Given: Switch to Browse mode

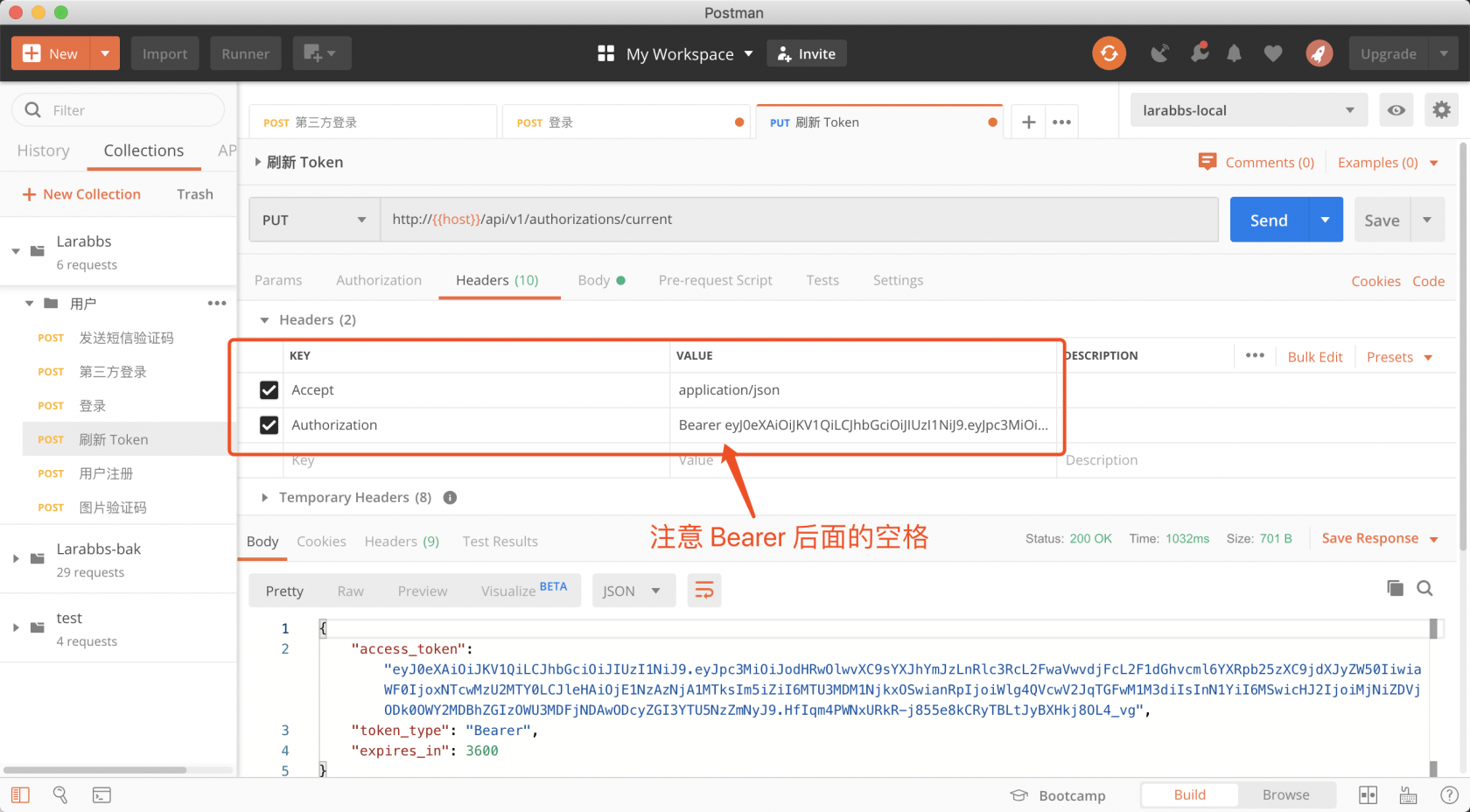Looking at the screenshot, I should point(1285,794).
